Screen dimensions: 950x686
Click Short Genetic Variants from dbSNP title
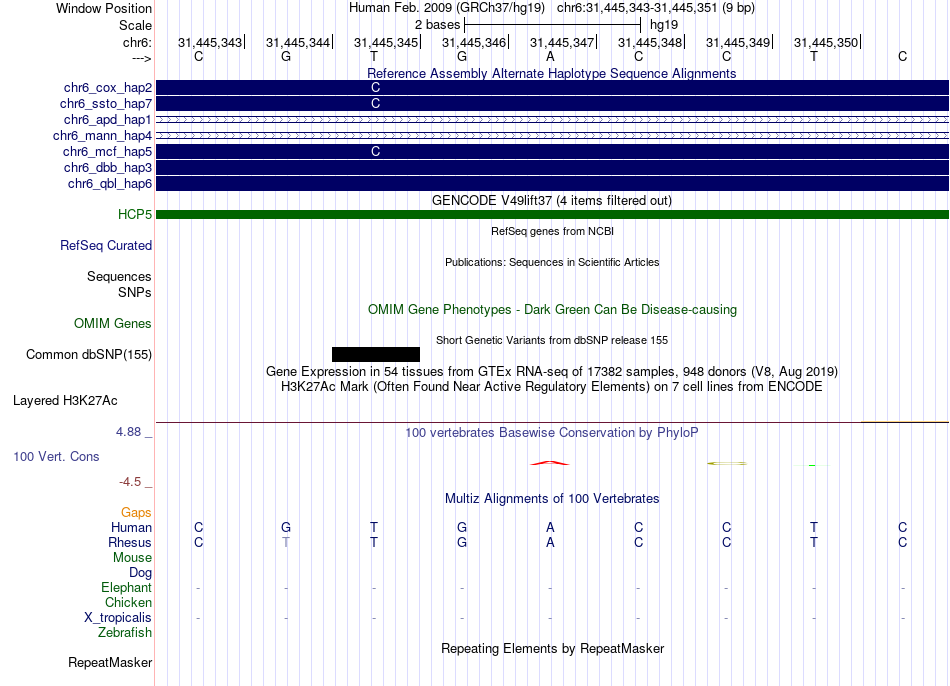(552, 341)
